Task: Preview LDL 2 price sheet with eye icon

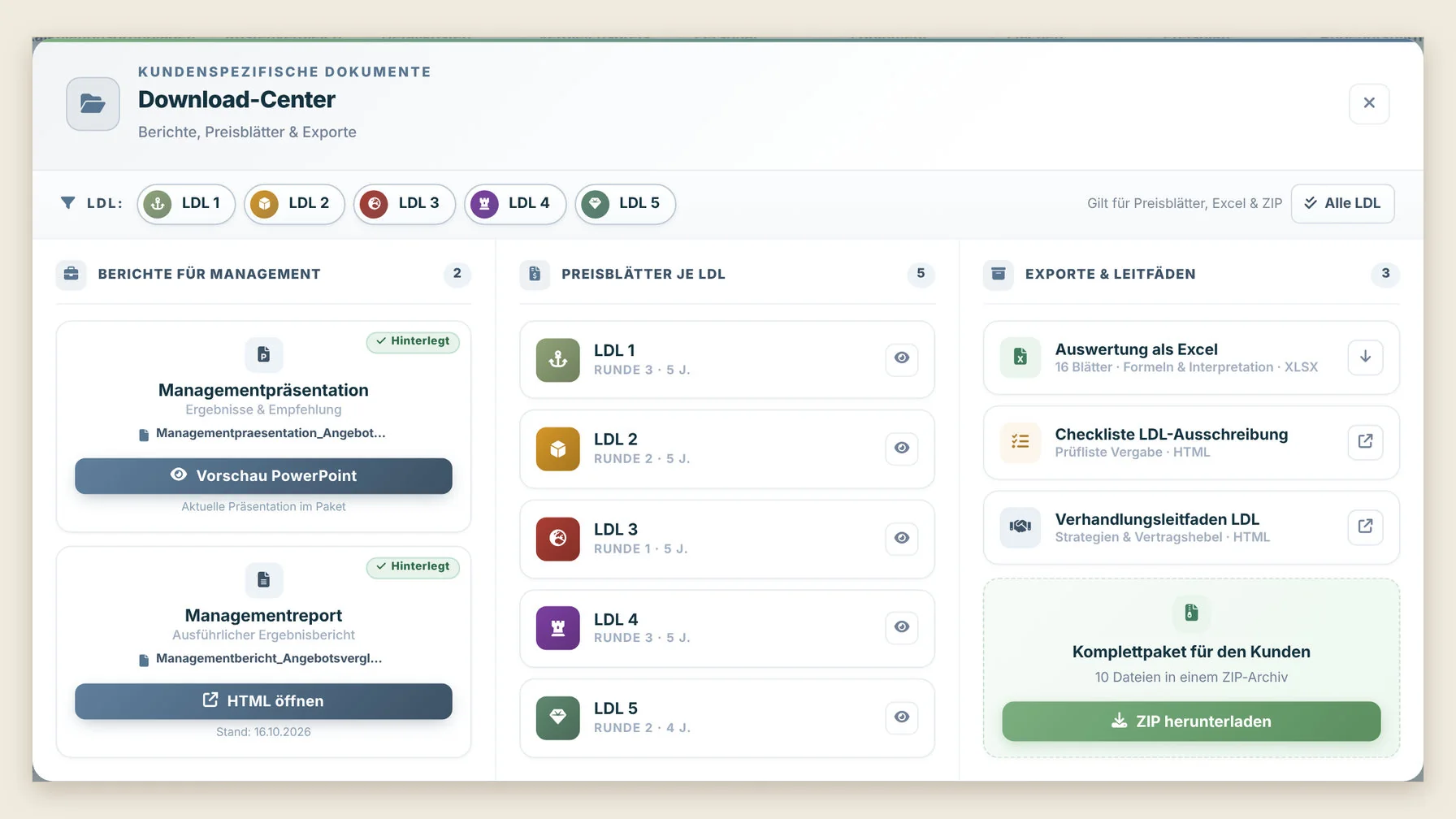Action: (x=902, y=448)
